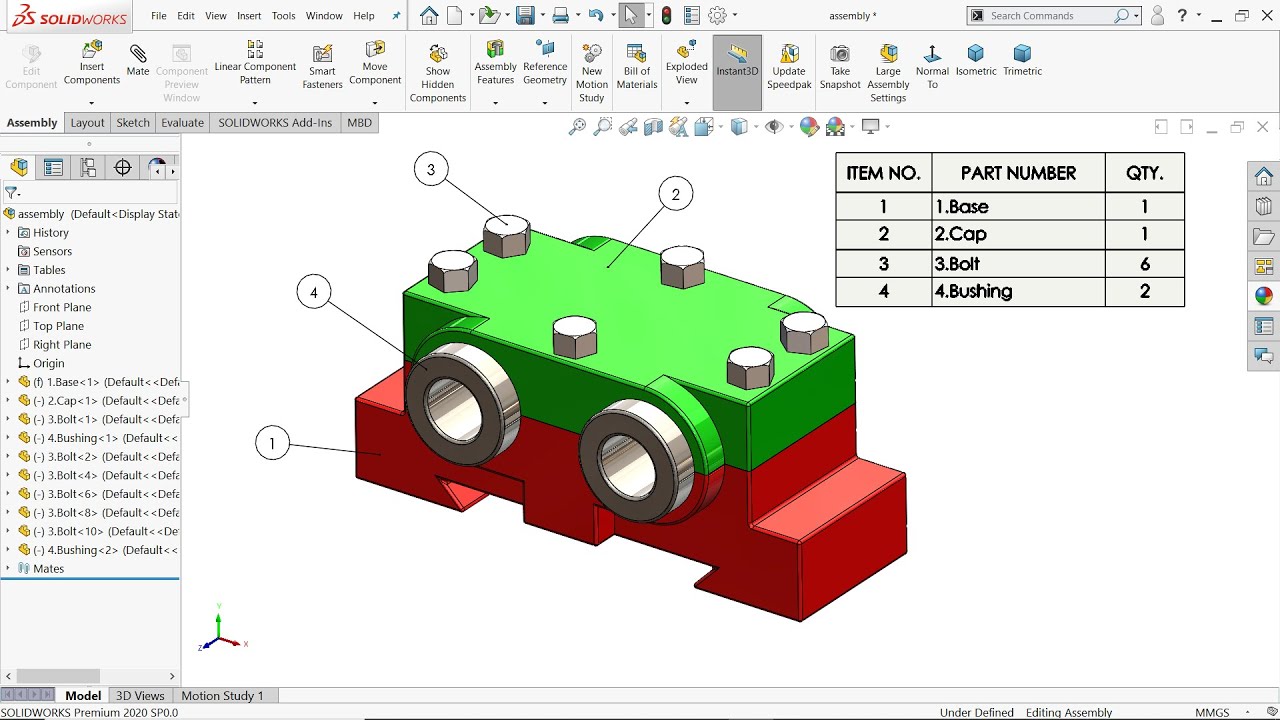The height and width of the screenshot is (720, 1280).
Task: Switch to the Evaluate tab
Action: pos(183,123)
